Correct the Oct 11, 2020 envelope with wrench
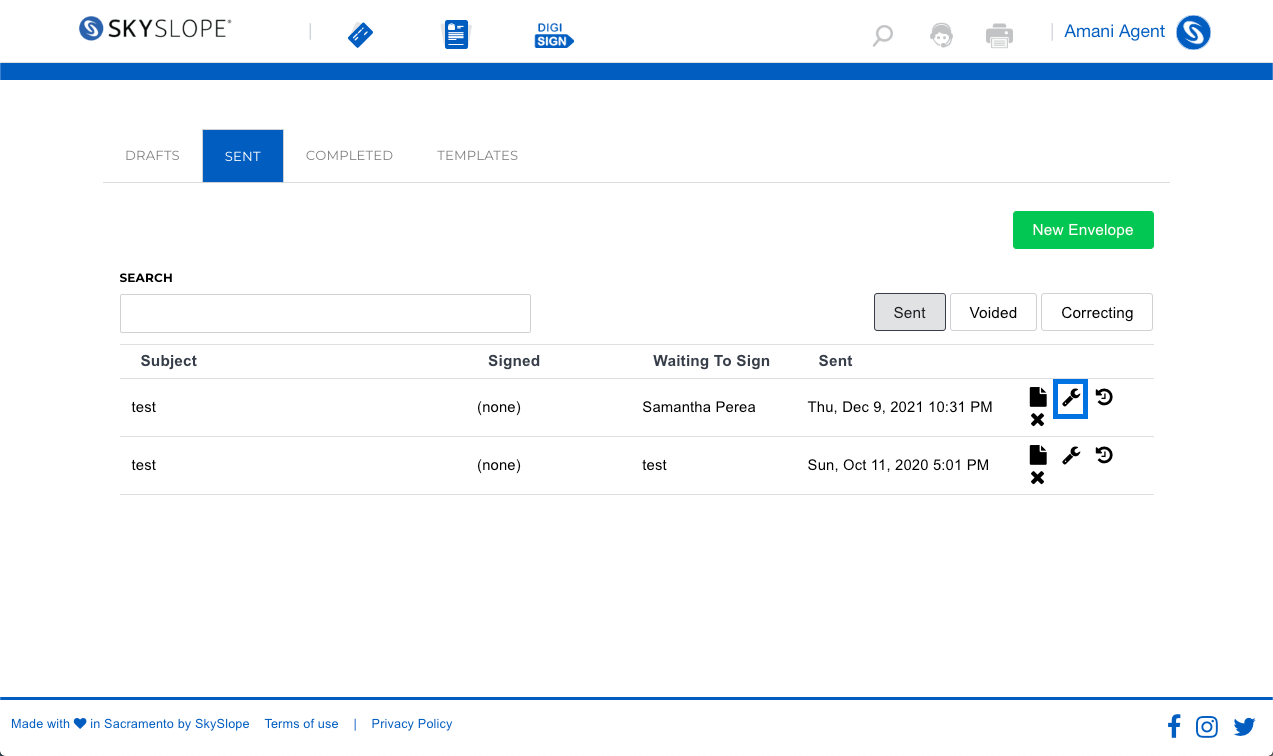This screenshot has height=756, width=1273. [1071, 455]
